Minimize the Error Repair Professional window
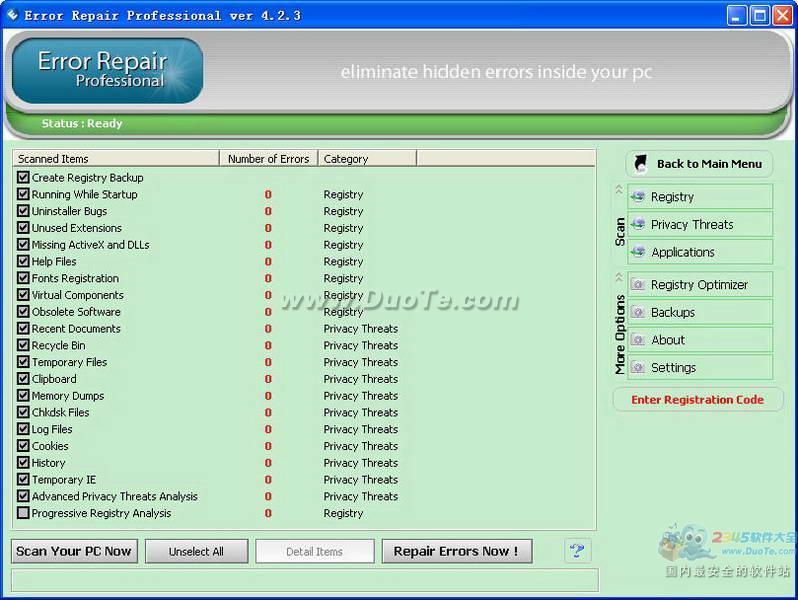 736,15
